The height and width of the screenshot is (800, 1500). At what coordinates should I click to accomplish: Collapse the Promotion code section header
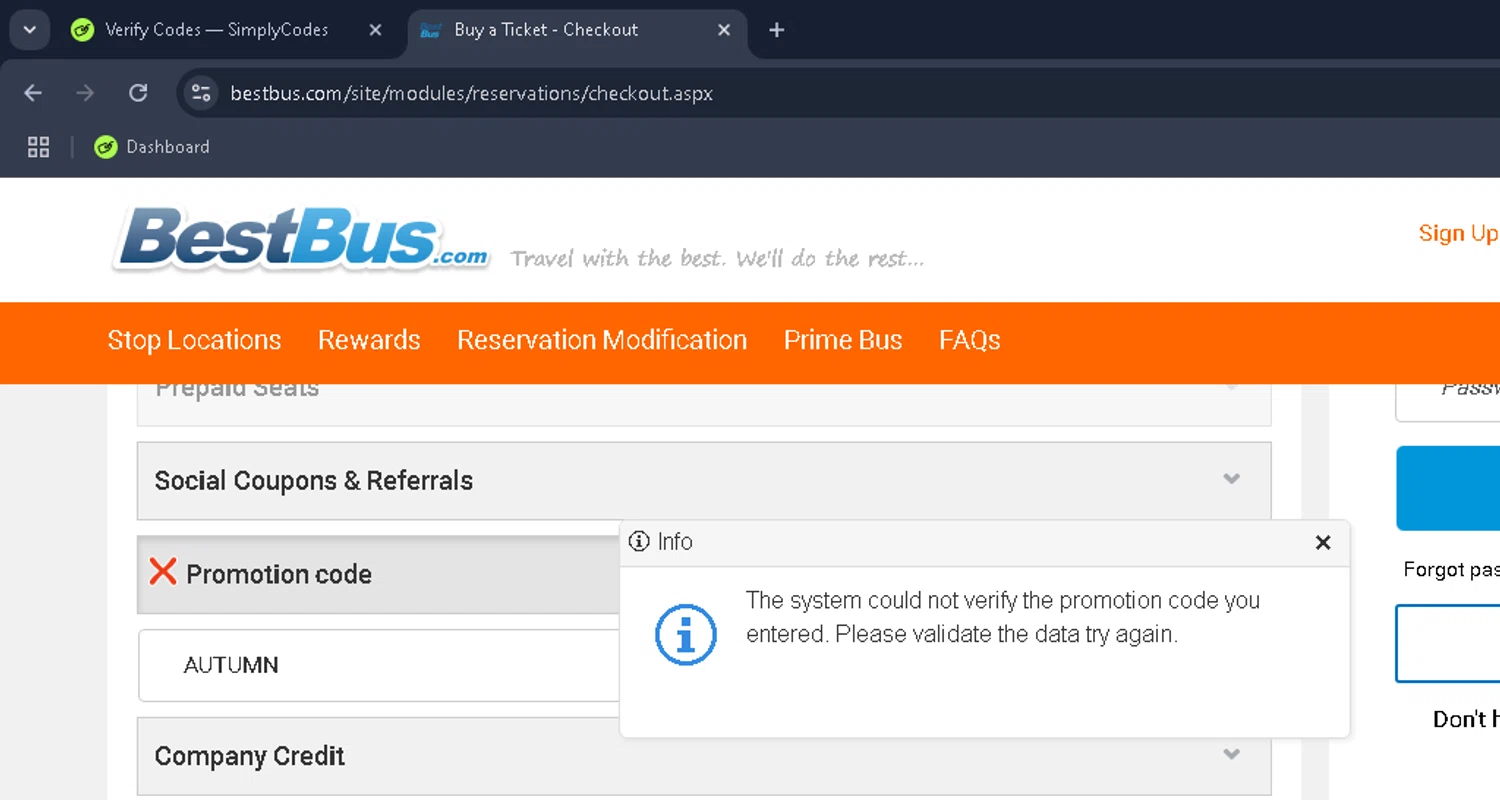coord(379,574)
